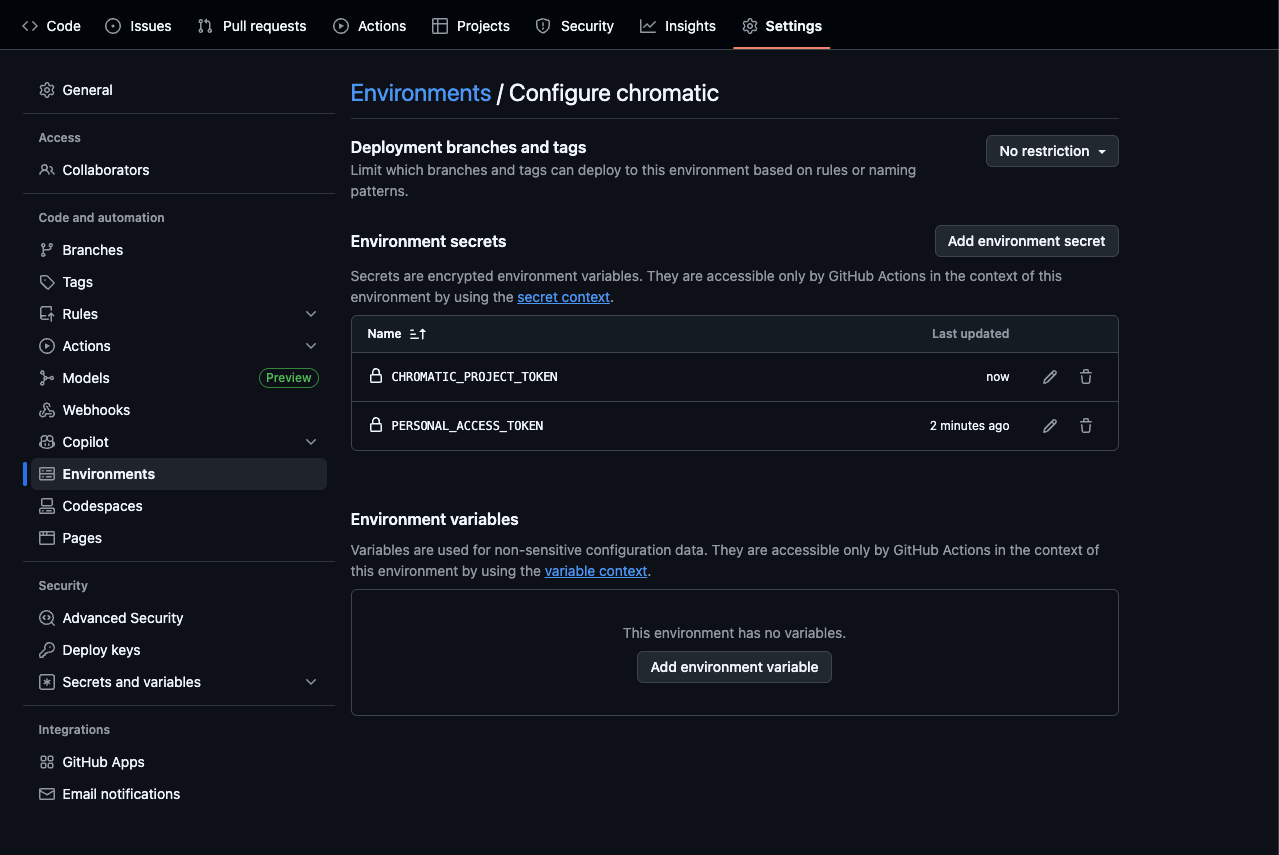Click the lock icon beside PERSONAL_ACCESS_TOKEN
The image size is (1279, 855).
click(x=376, y=425)
